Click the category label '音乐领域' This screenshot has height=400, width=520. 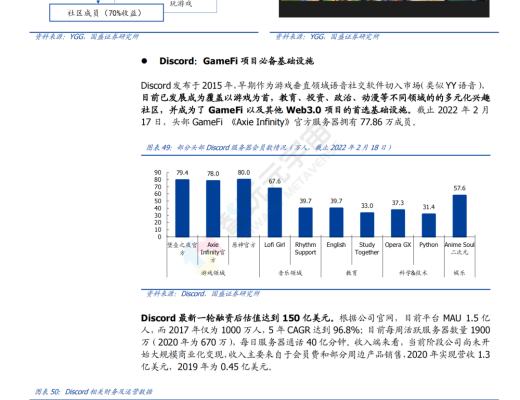[290, 273]
